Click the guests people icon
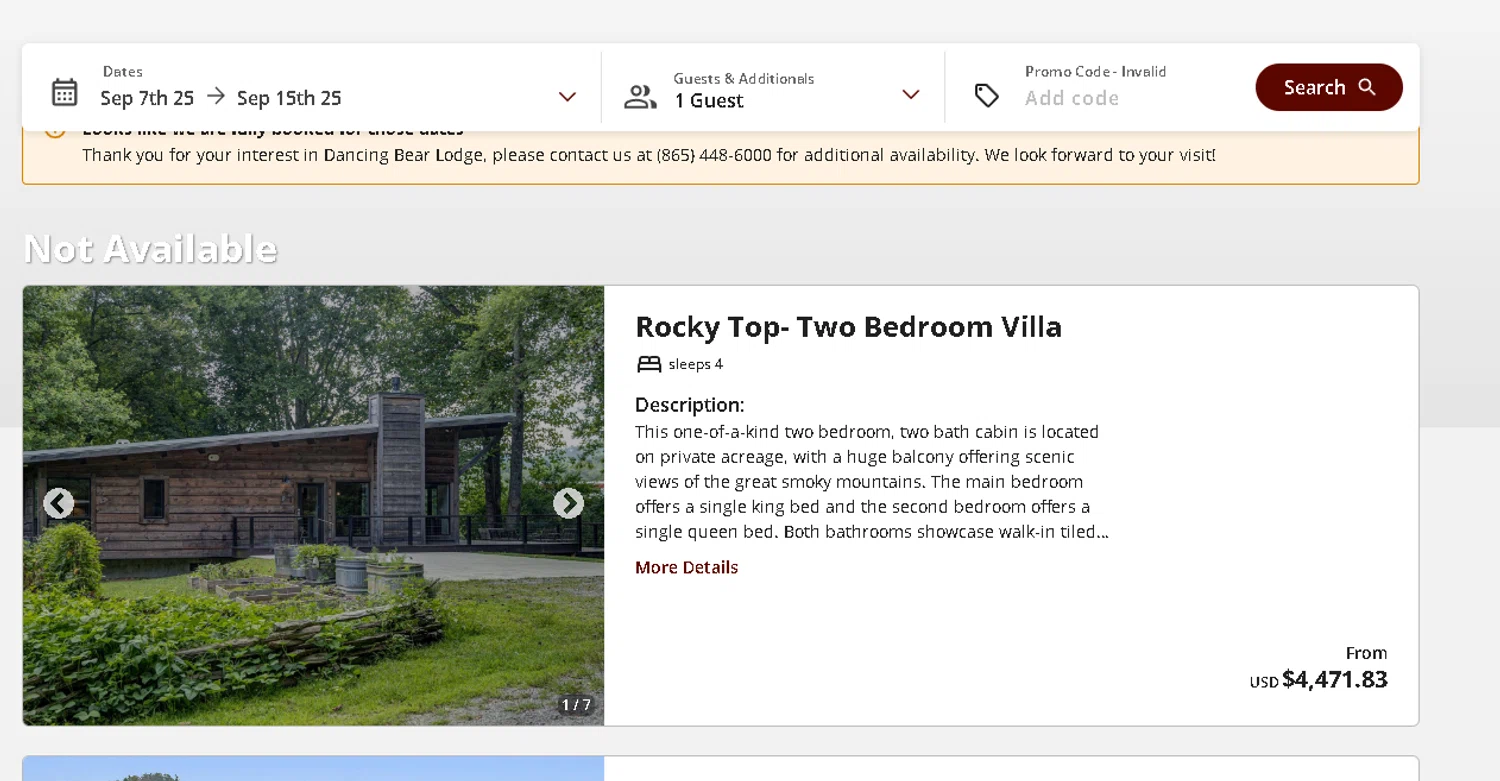The width and height of the screenshot is (1500, 781). (640, 97)
